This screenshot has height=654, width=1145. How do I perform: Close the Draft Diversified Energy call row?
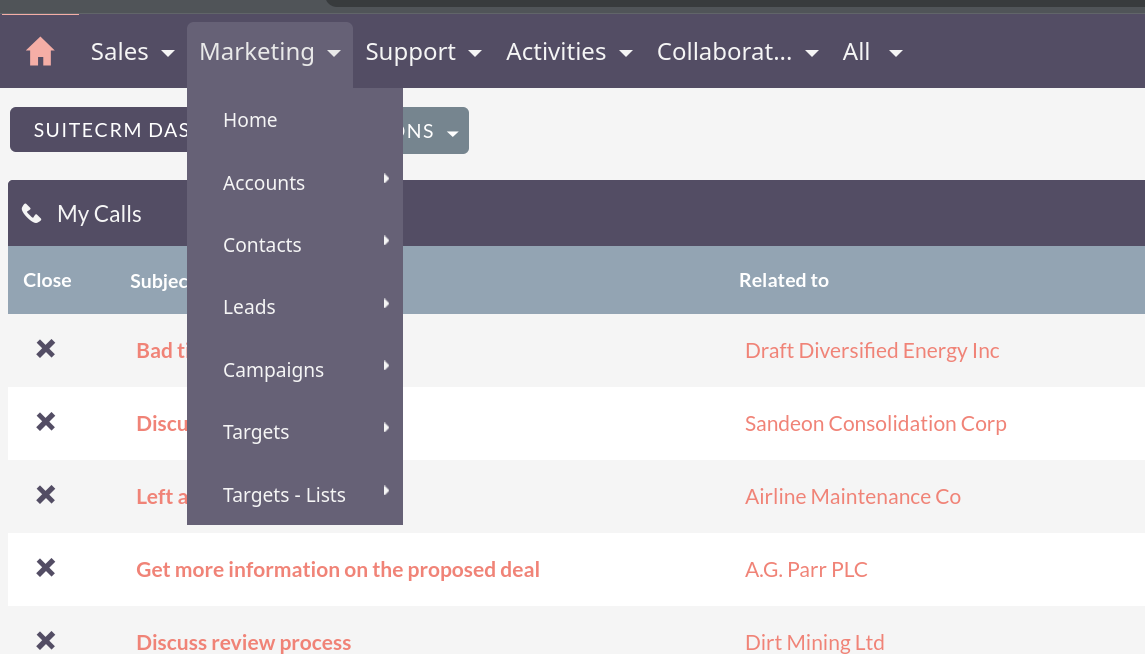pyautogui.click(x=45, y=349)
